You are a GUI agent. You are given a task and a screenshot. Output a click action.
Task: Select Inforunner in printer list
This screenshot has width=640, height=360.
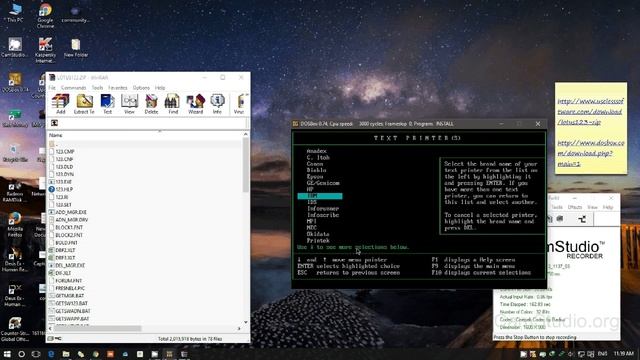(x=323, y=209)
